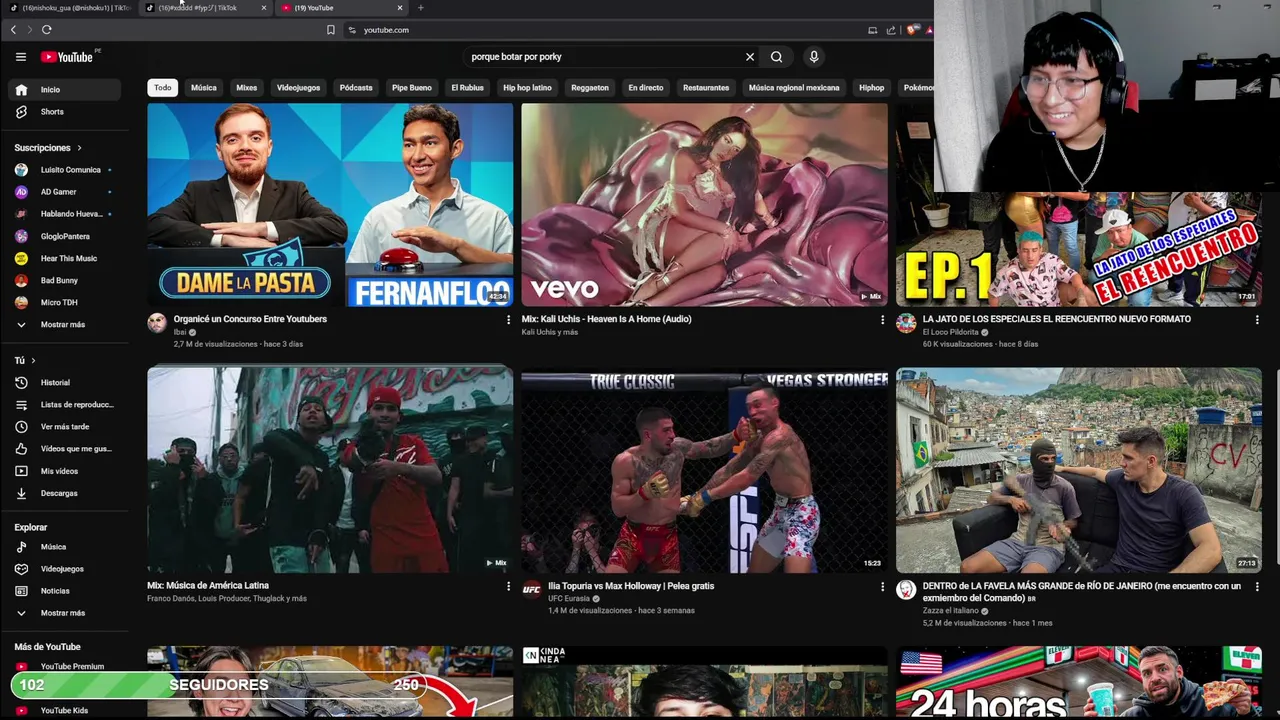1280x720 pixels.
Task: Open Historial in the sidebar
Action: (64, 382)
